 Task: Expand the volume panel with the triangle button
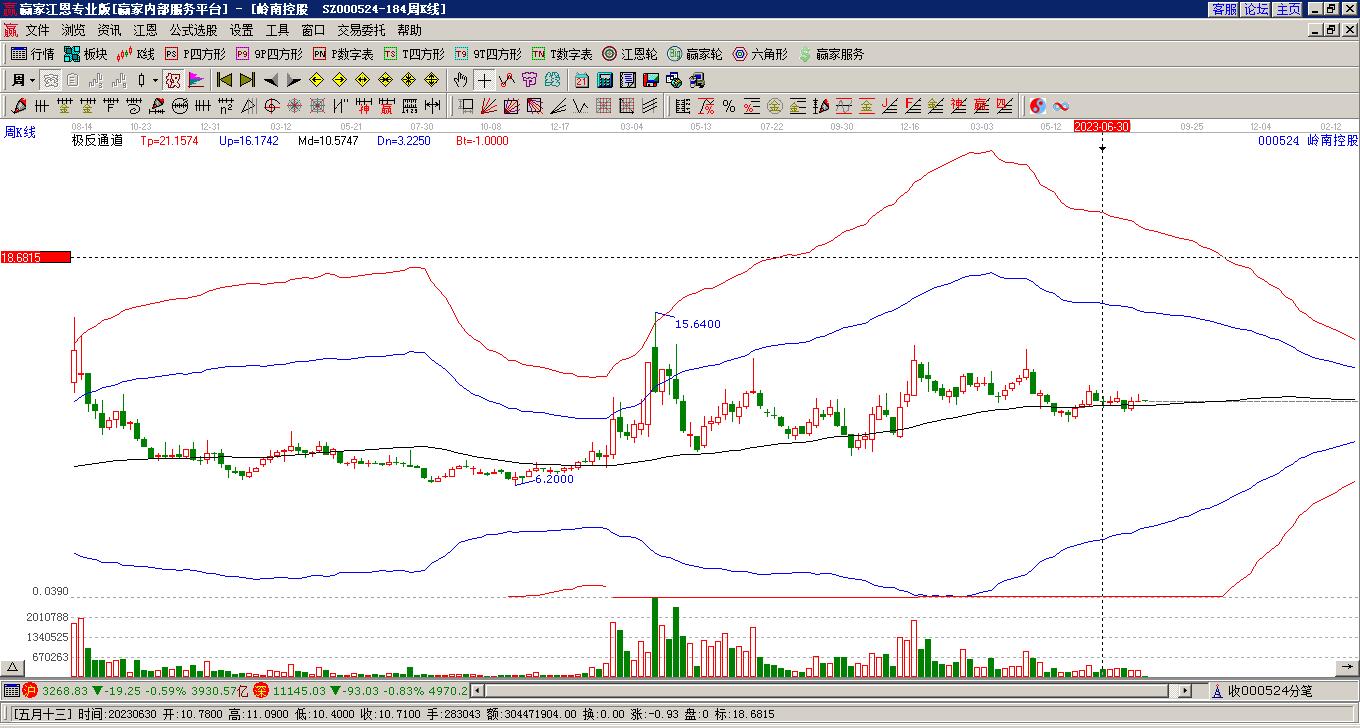[13, 667]
